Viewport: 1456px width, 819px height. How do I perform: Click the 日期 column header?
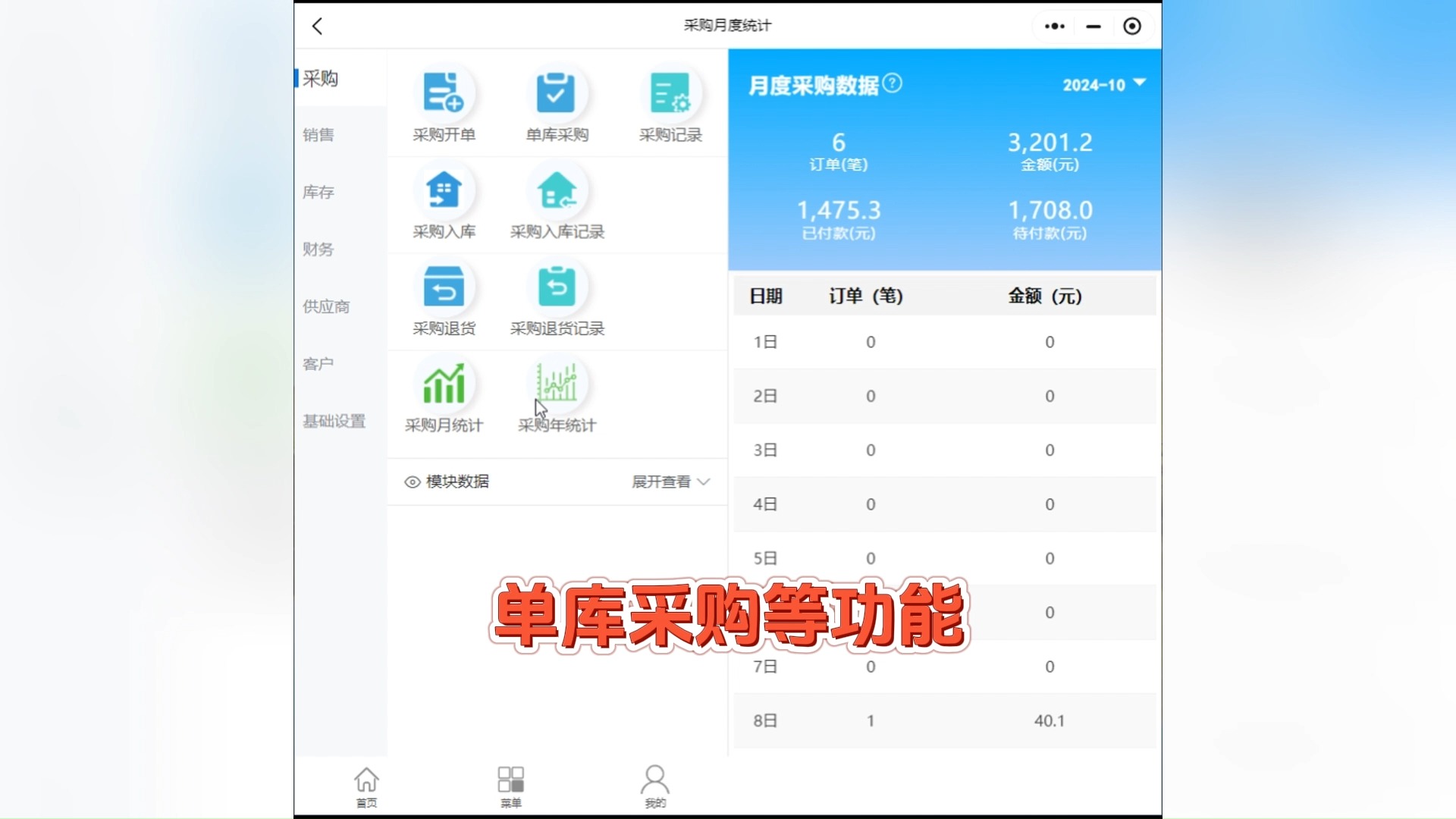coord(766,297)
